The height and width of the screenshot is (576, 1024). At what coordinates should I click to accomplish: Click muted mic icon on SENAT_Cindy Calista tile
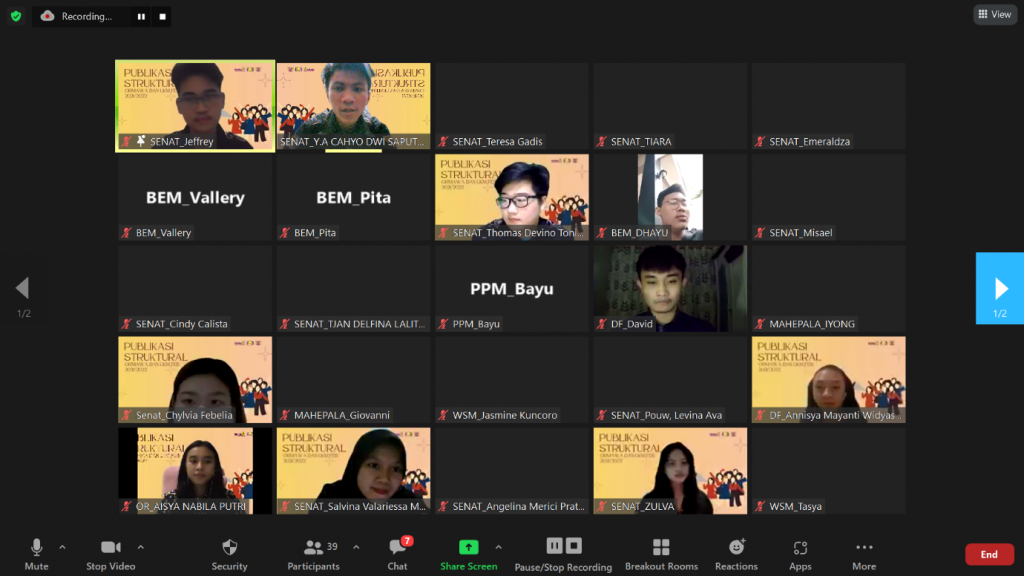pos(127,324)
